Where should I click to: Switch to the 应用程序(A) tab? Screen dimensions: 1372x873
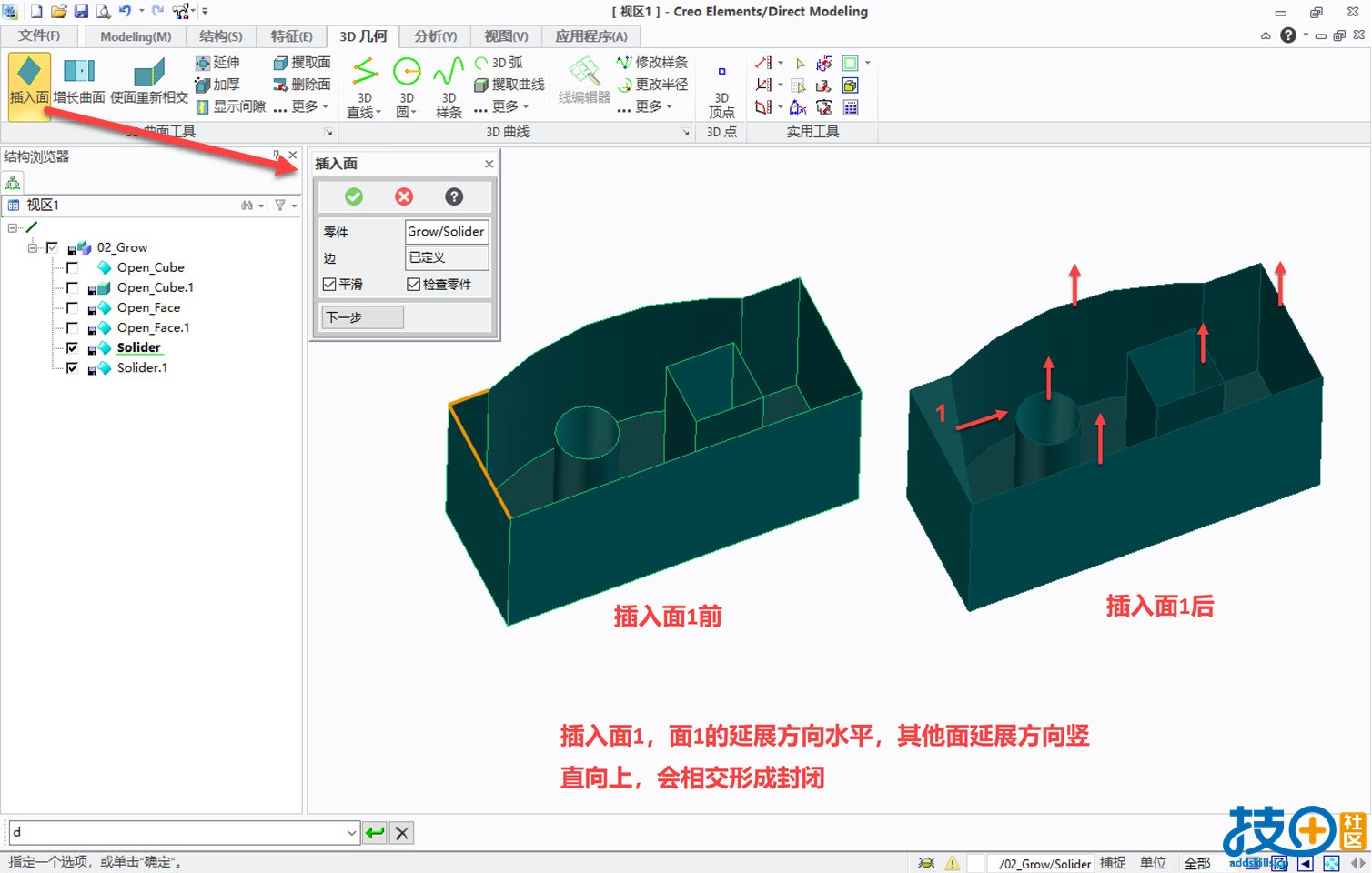point(591,36)
